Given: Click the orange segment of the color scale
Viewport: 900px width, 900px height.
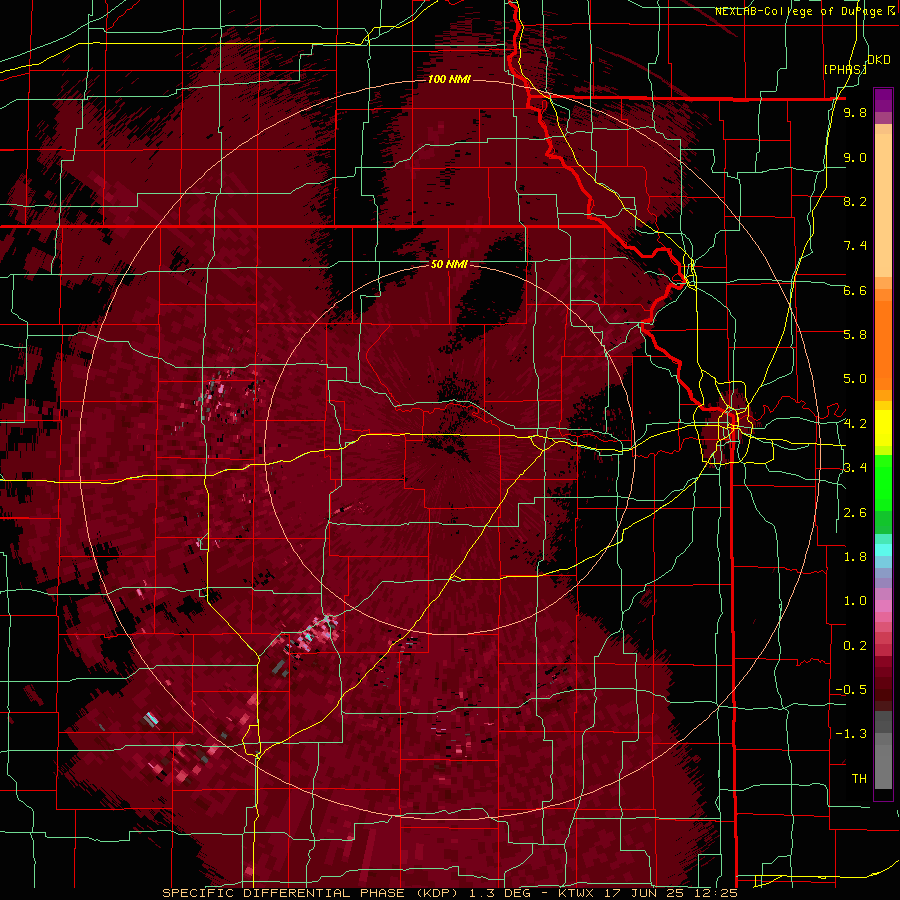Looking at the screenshot, I should (883, 344).
